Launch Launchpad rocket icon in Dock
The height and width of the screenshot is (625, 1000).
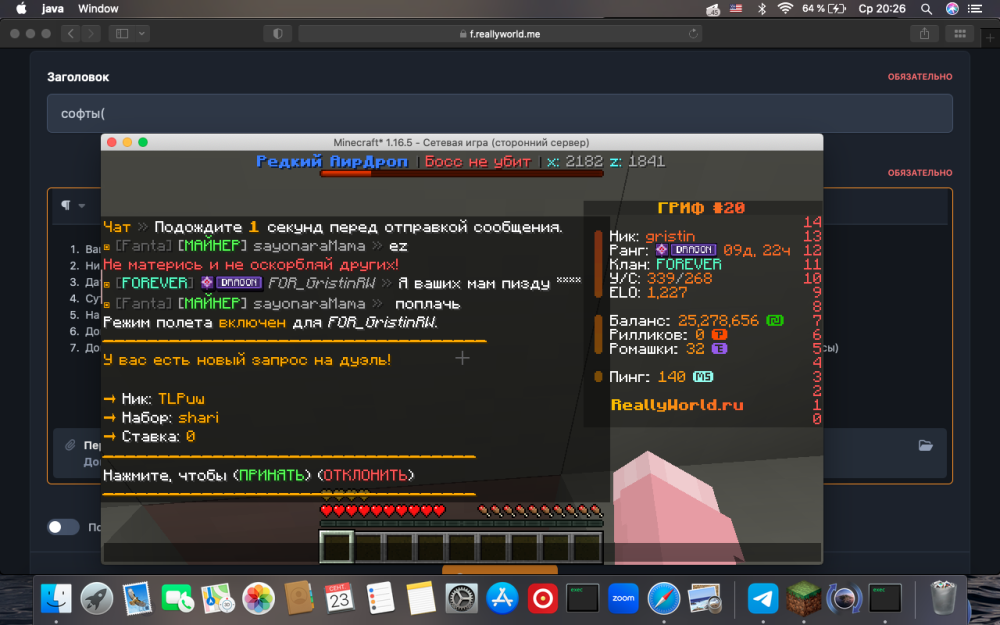pos(96,599)
